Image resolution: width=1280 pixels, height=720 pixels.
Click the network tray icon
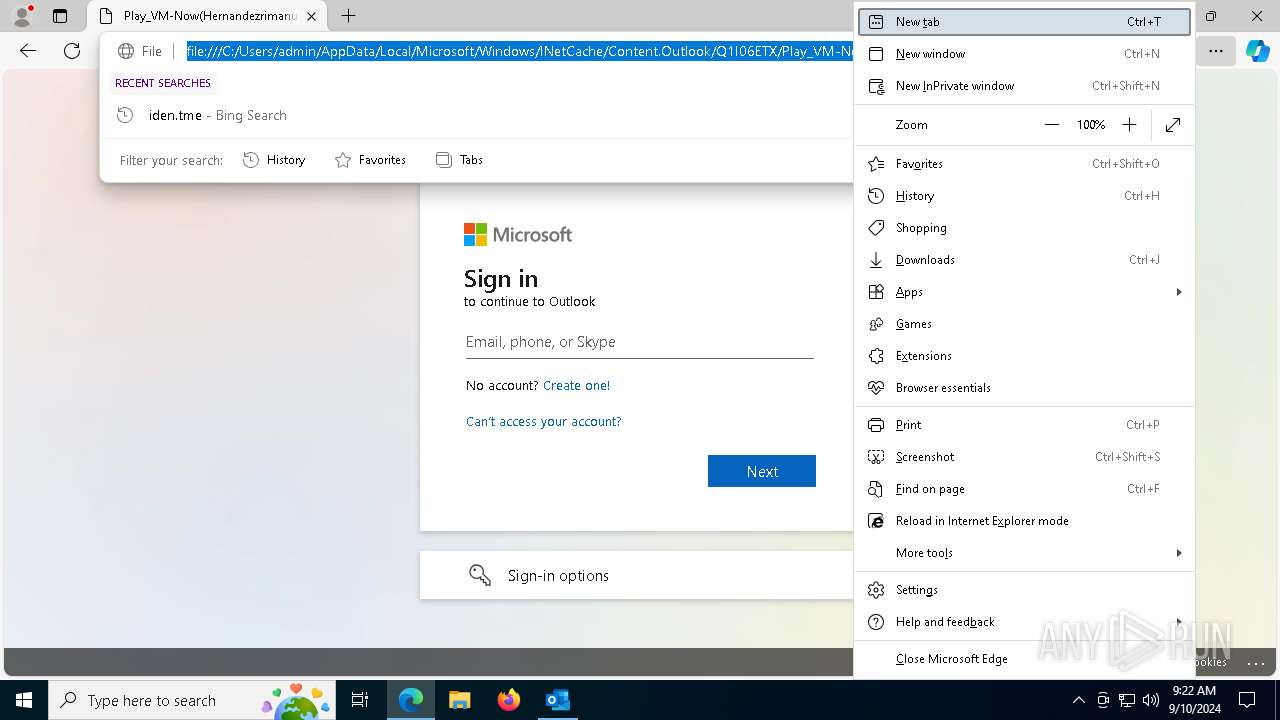coord(1126,700)
